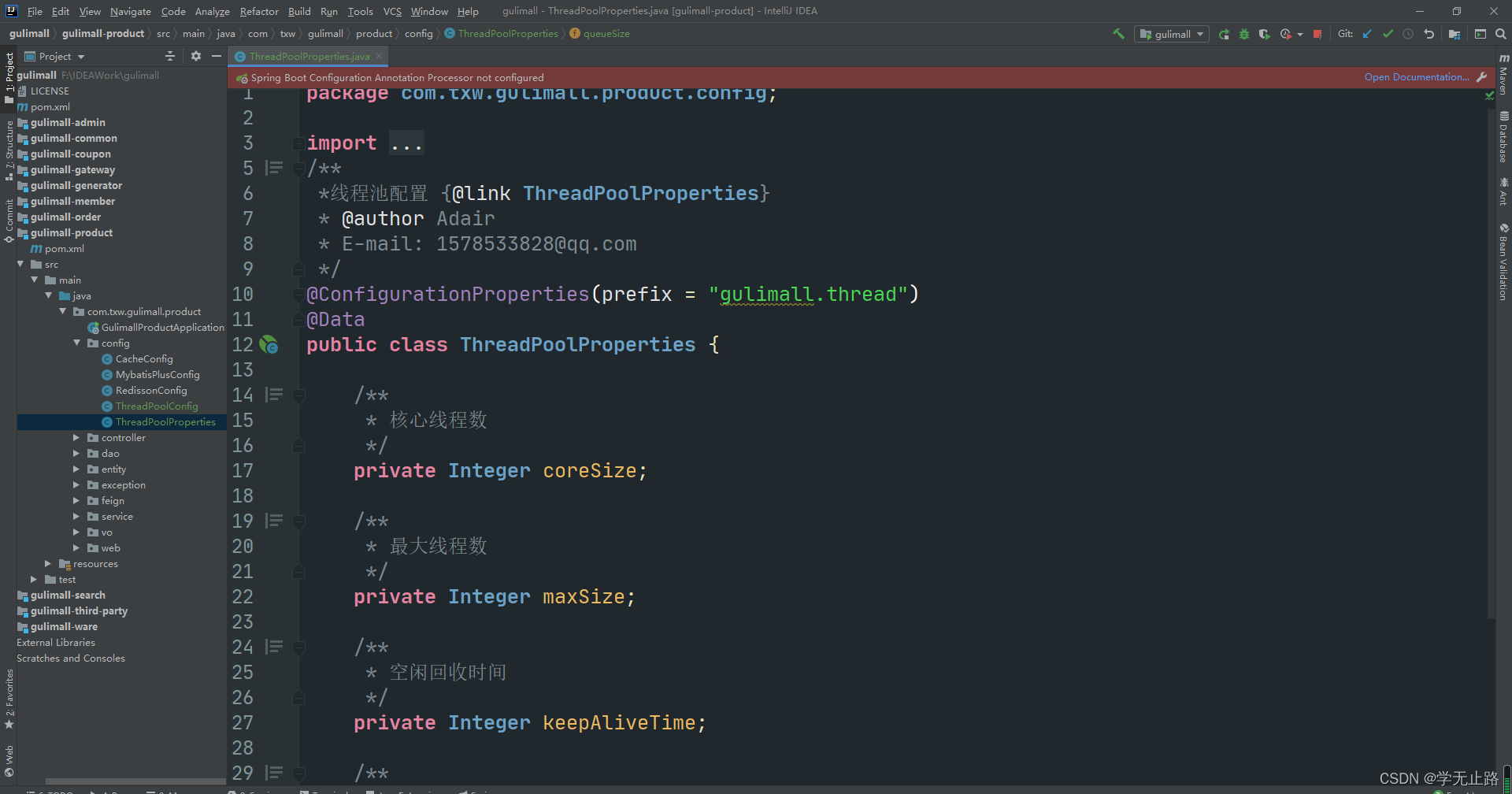Select the ThreadPoolProperties.java tab

click(309, 56)
